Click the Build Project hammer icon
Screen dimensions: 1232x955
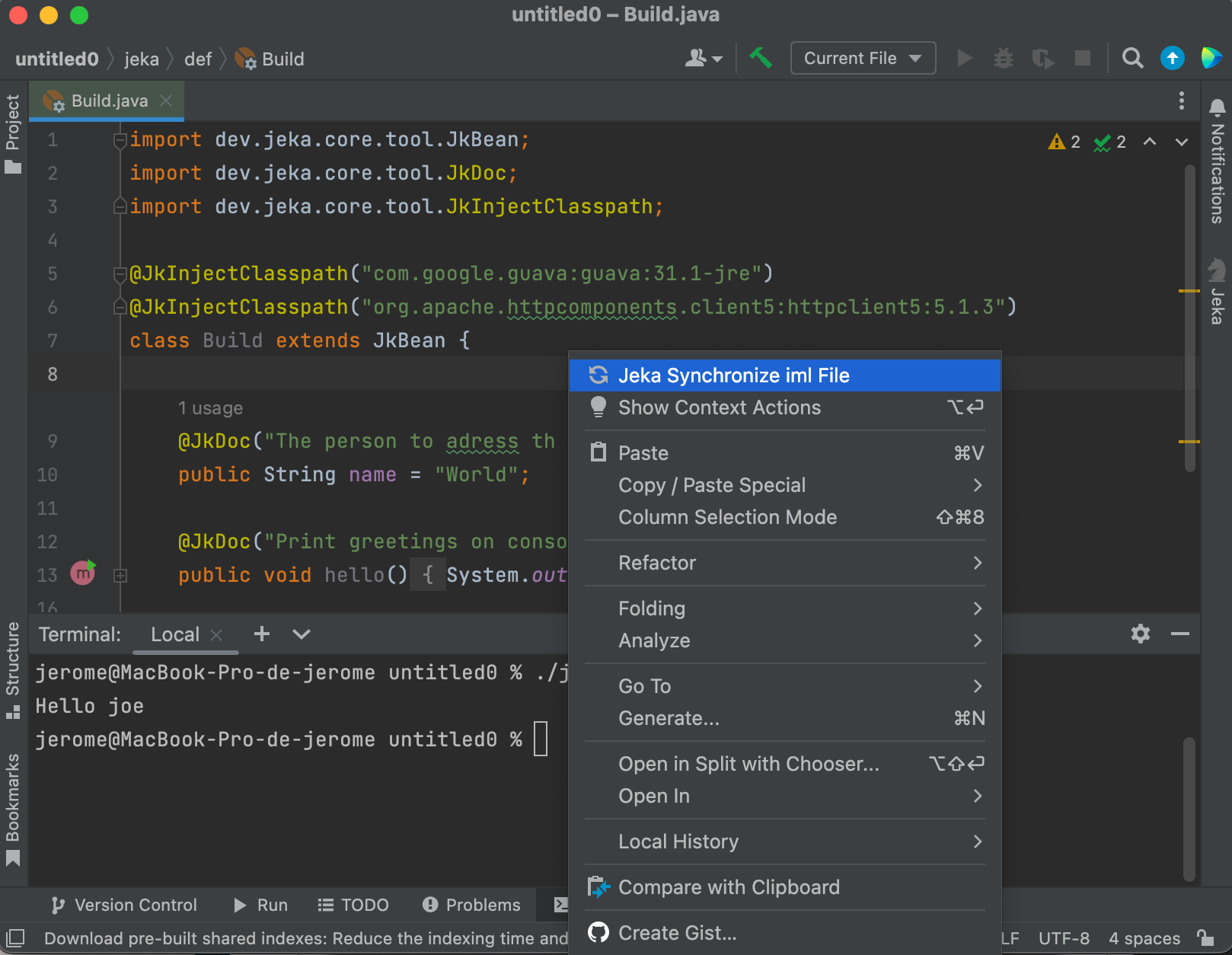click(761, 58)
